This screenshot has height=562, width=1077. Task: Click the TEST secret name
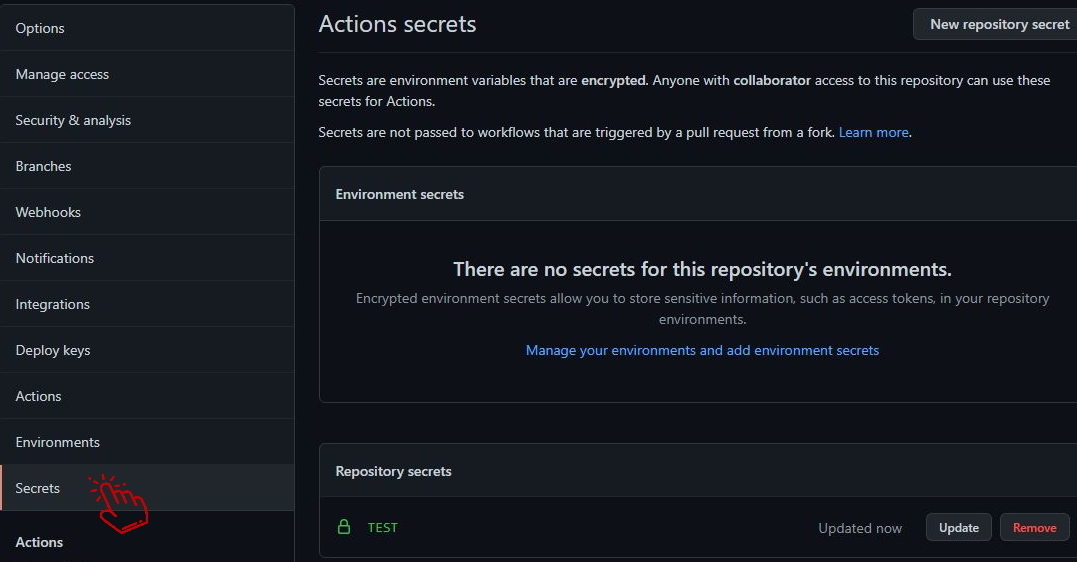tap(382, 527)
